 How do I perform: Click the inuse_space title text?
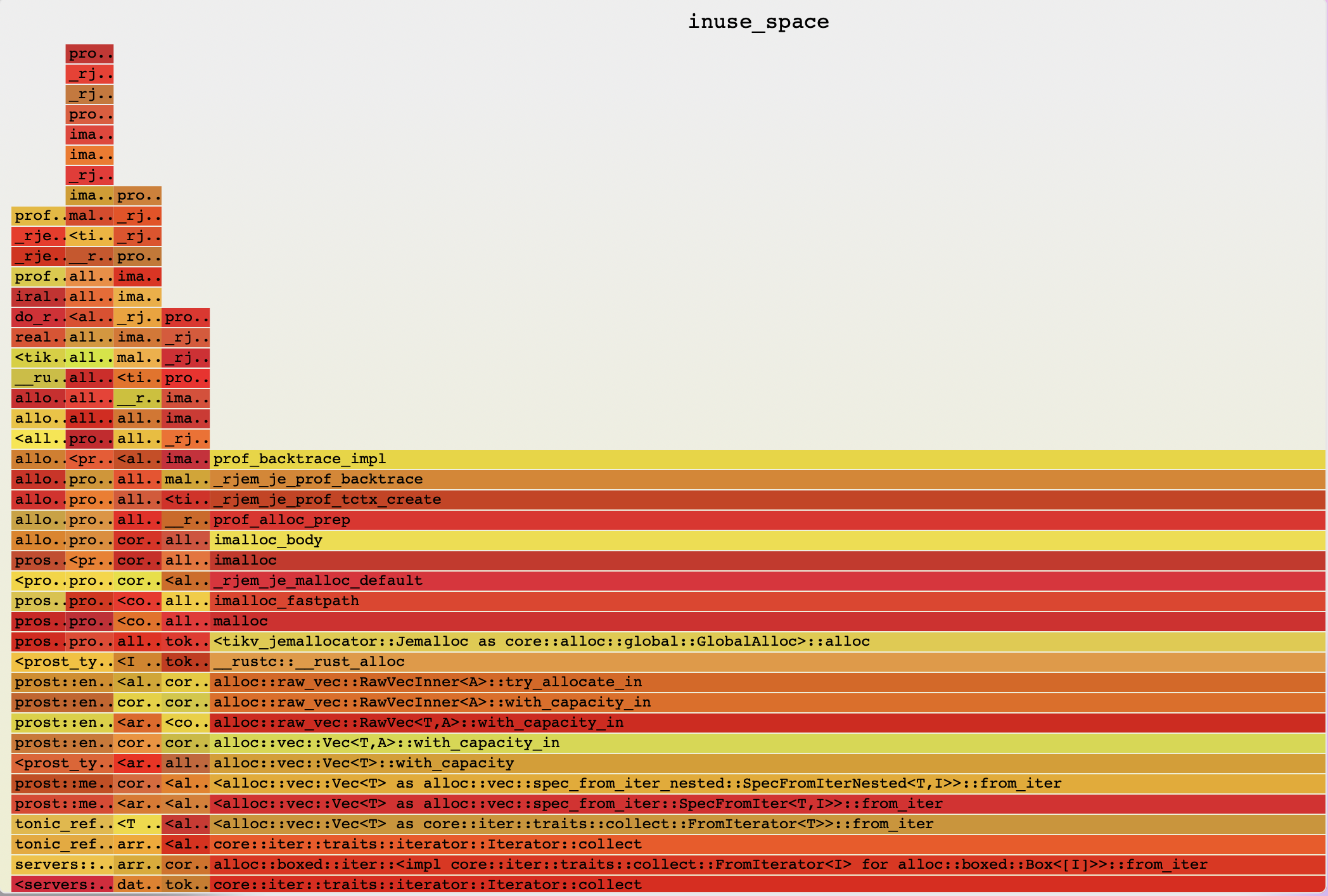pos(759,21)
